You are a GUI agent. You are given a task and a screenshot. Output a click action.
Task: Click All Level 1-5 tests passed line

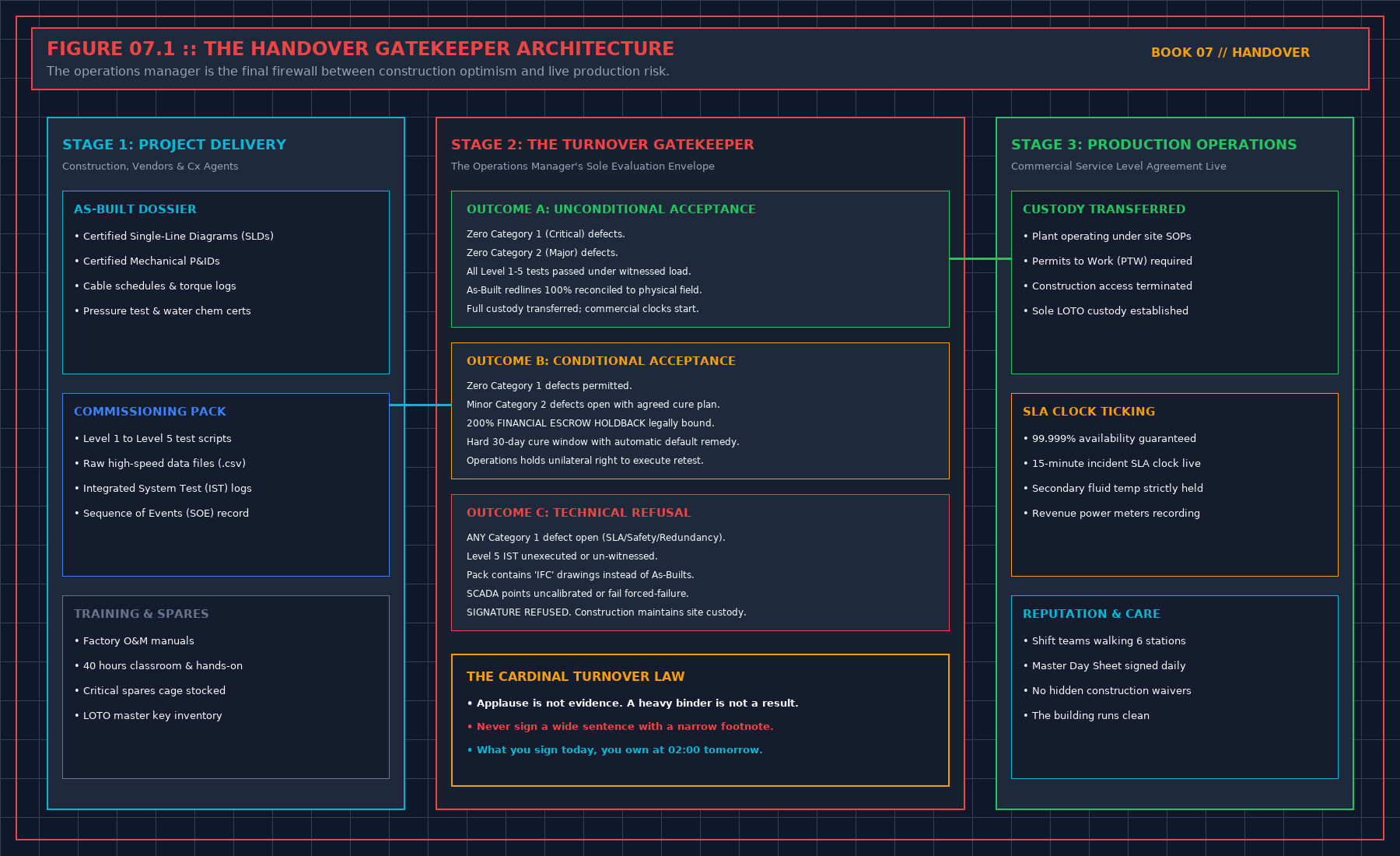click(x=579, y=272)
